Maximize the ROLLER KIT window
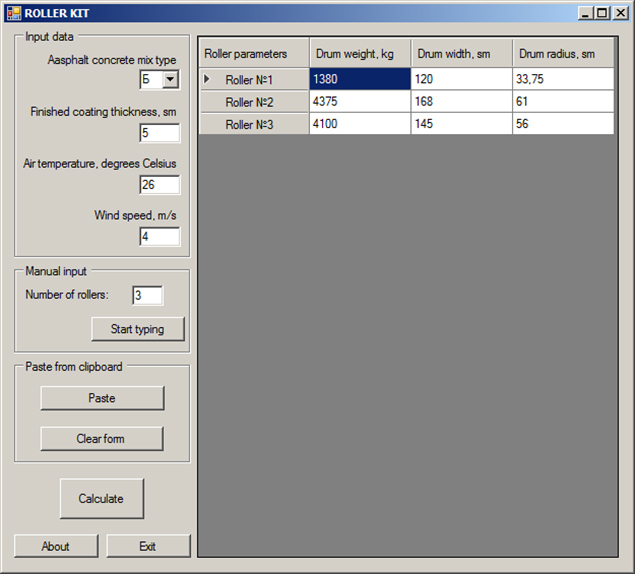This screenshot has height=574, width=635. 601,13
